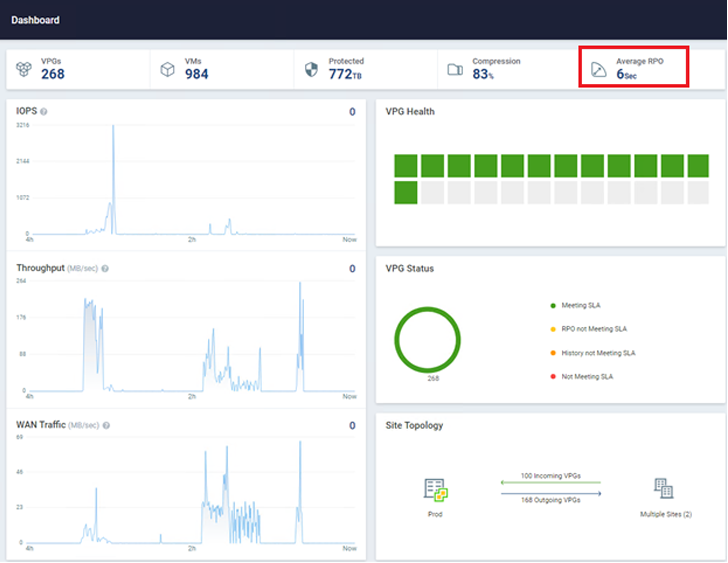Click the Average RPO chart icon

point(598,68)
